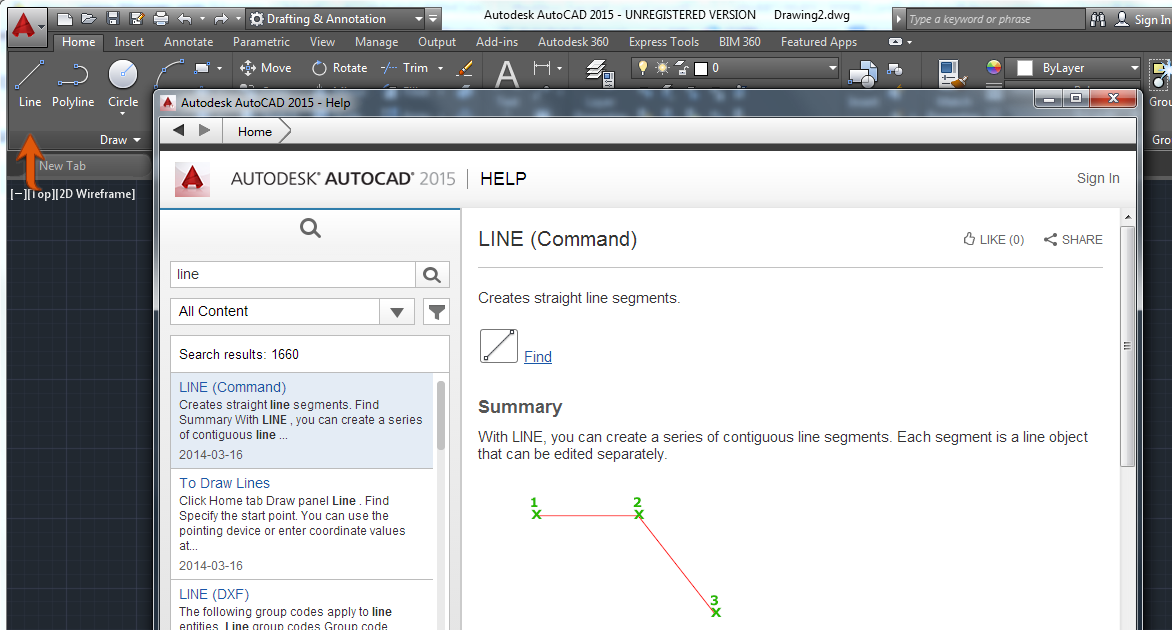
Task: Select the Polyline tool
Action: click(x=72, y=80)
